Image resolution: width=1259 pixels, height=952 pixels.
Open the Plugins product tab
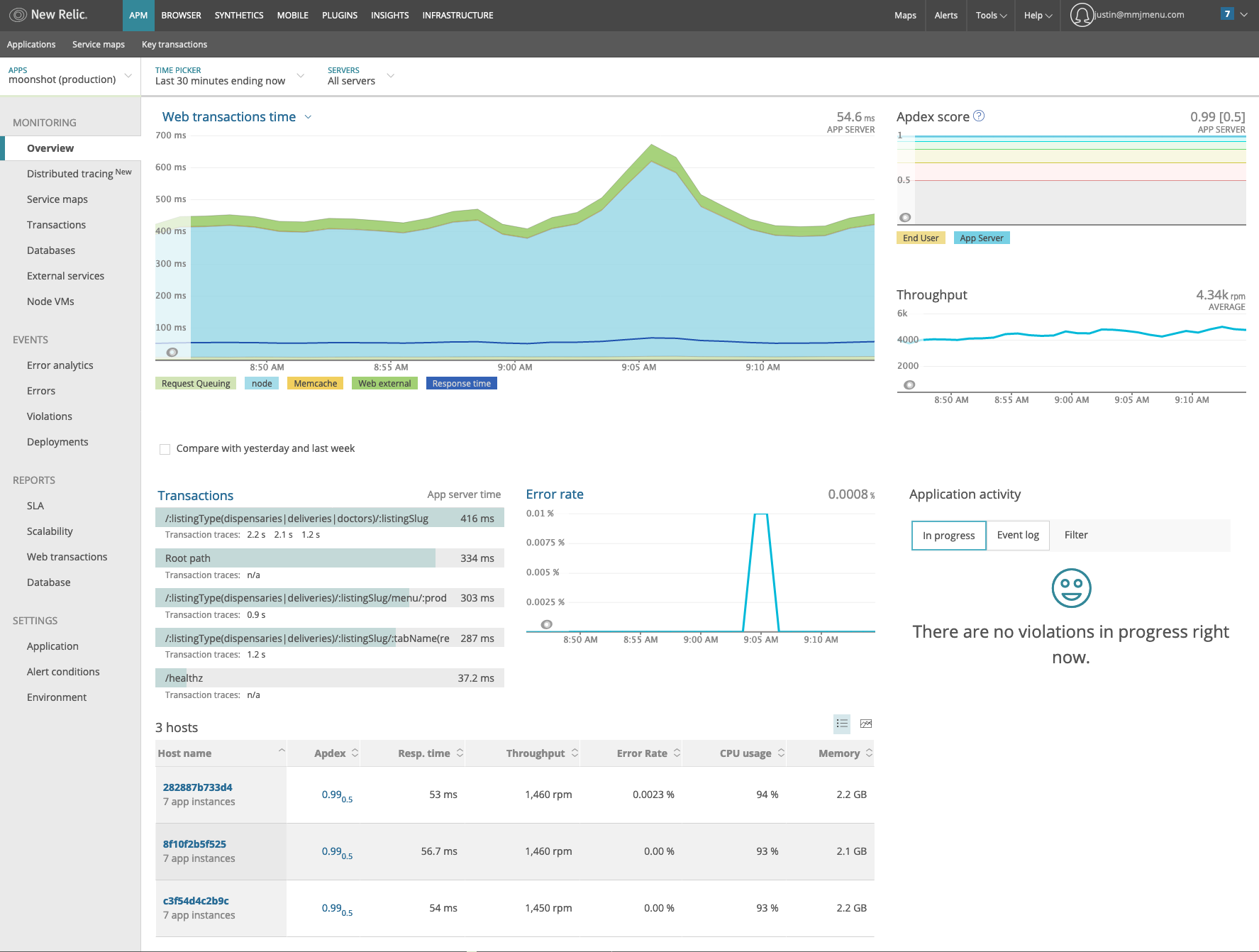pos(340,16)
